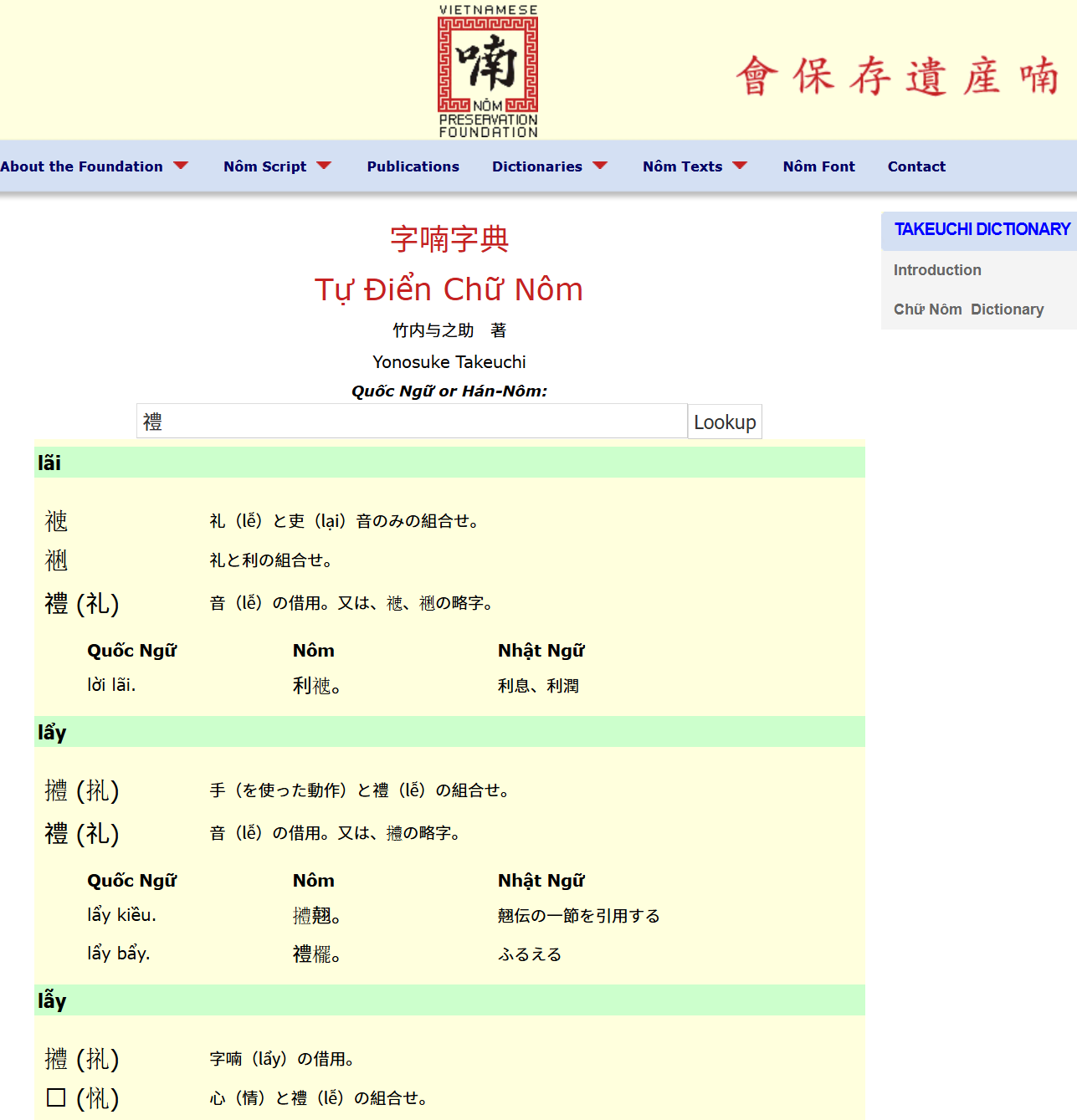Click the Tự Điển Chữ Nôm heading
This screenshot has width=1077, height=1120.
pyautogui.click(x=449, y=289)
